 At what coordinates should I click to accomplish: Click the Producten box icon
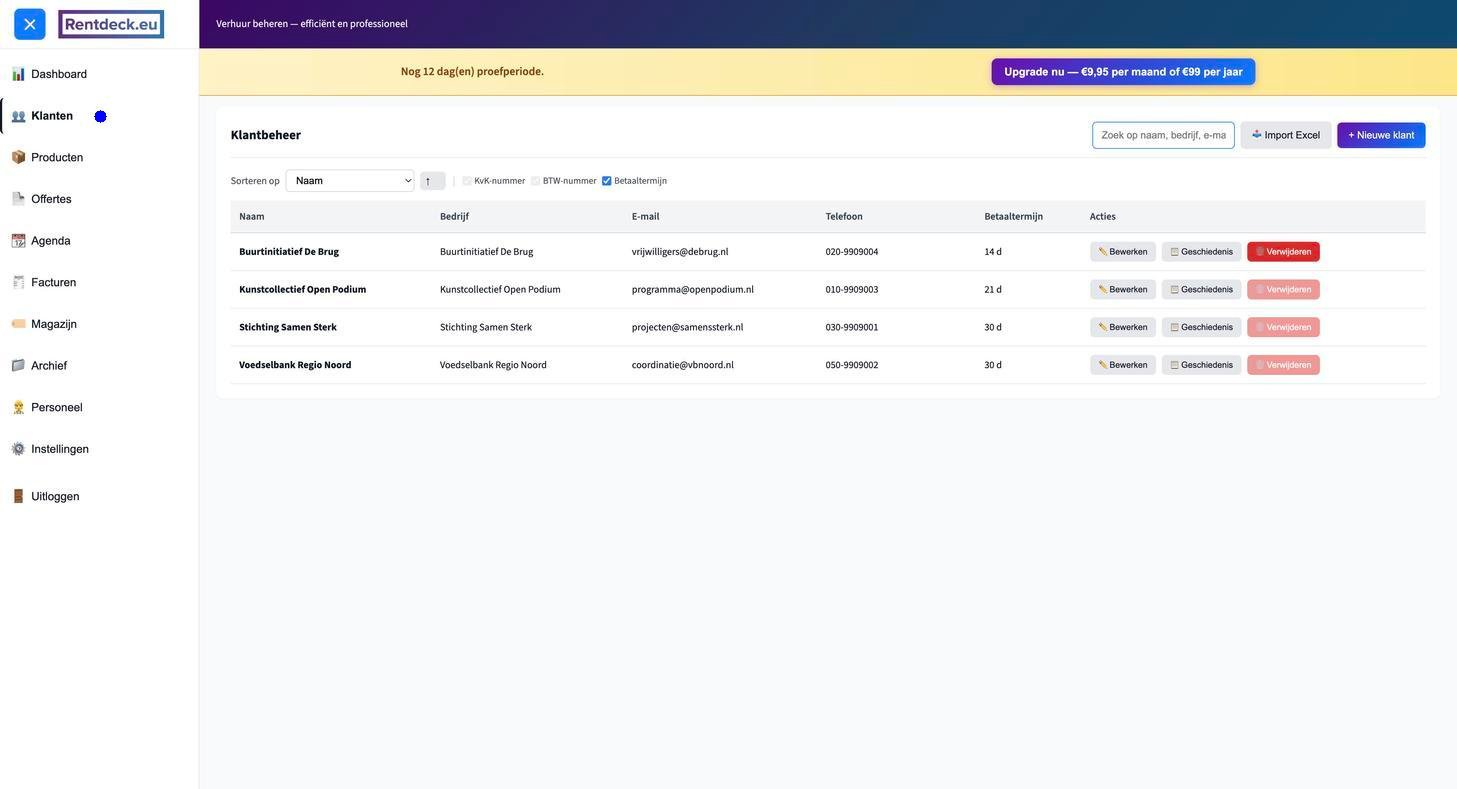[18, 157]
